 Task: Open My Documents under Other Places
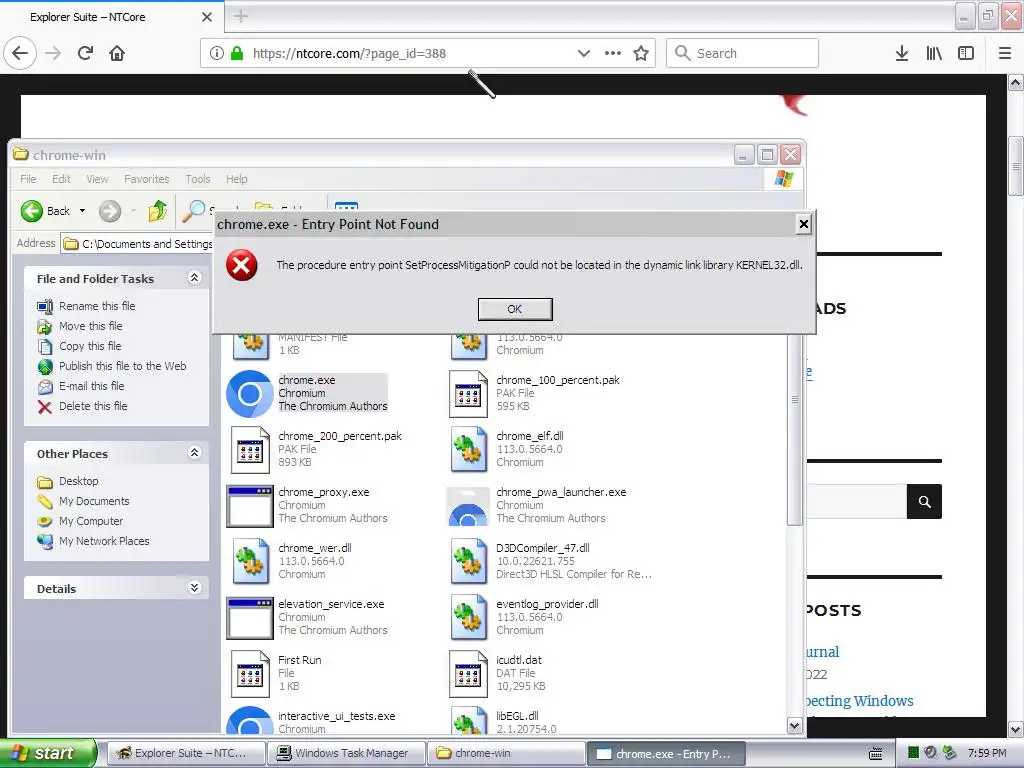point(94,502)
